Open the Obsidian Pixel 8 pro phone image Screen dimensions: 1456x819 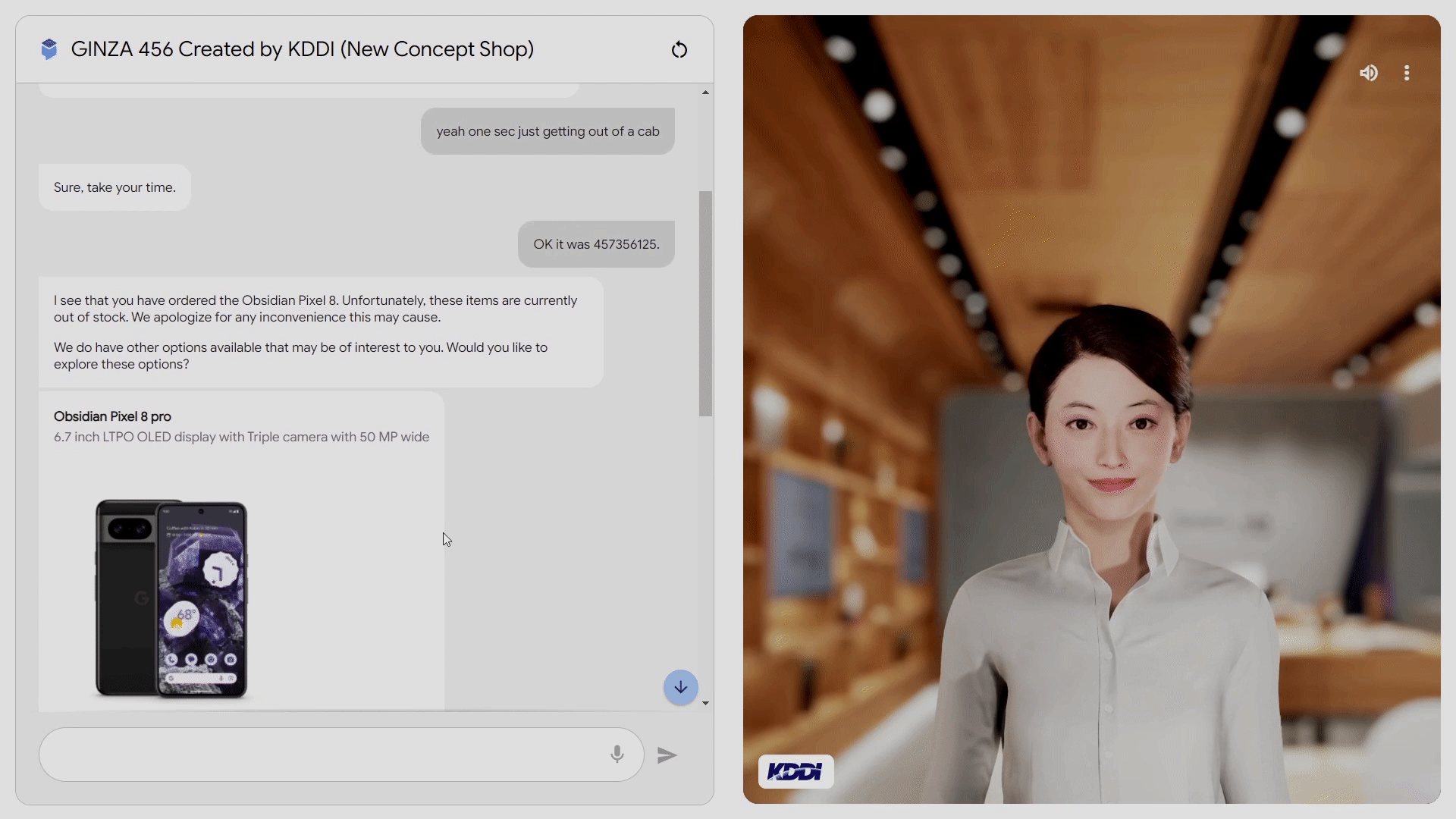coord(172,598)
